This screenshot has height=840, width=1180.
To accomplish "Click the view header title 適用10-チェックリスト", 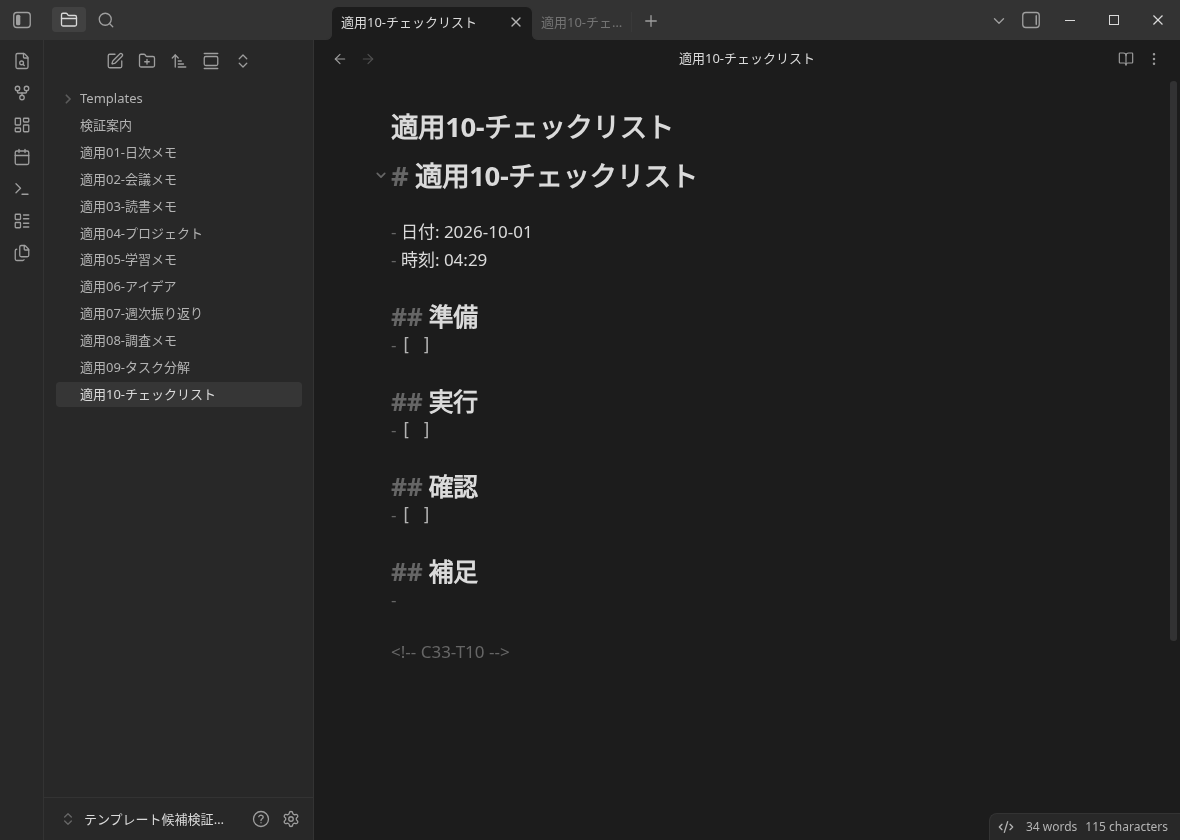I will 747,59.
